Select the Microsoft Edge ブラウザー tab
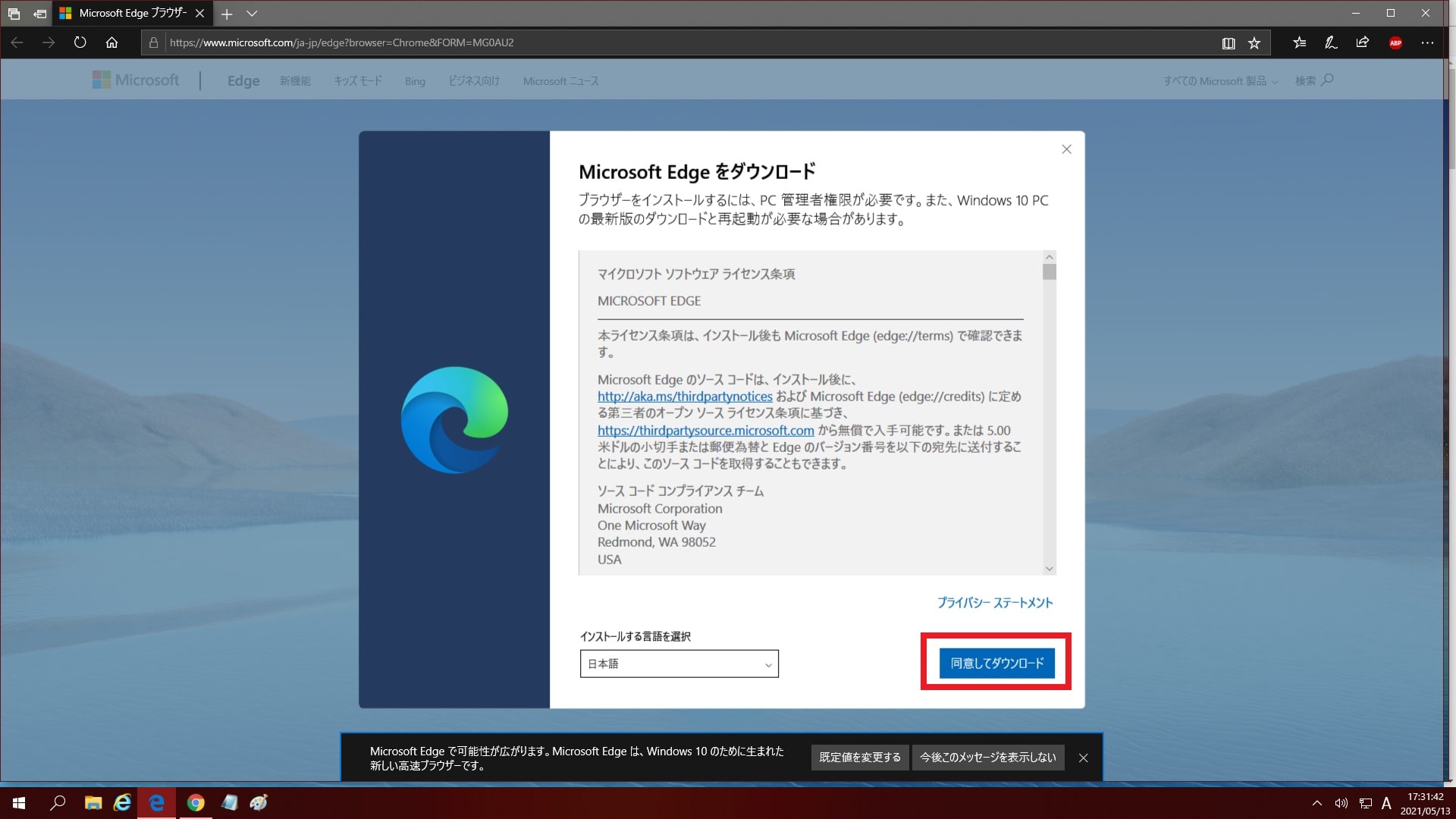The height and width of the screenshot is (819, 1456). pos(133,14)
